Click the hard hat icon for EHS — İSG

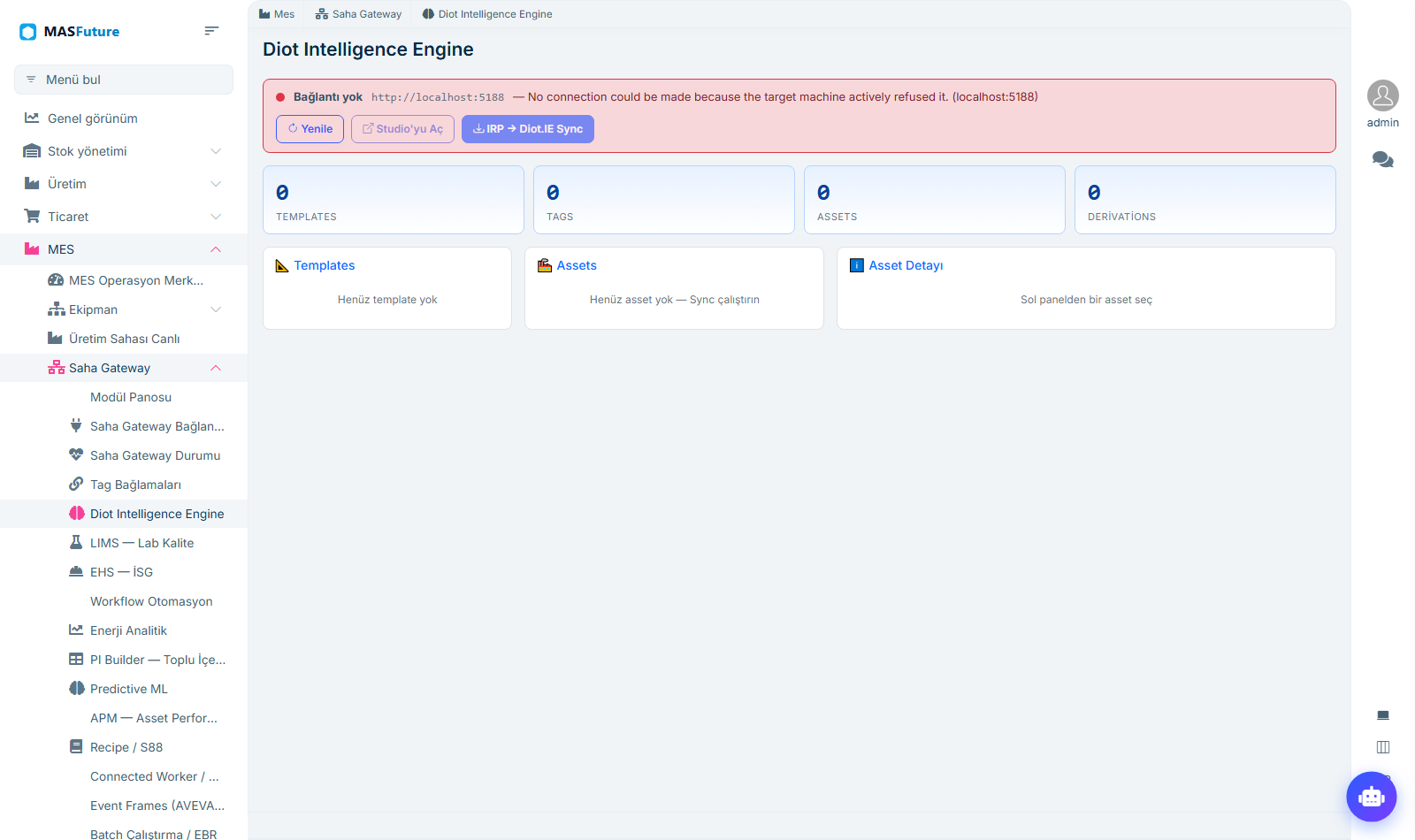pos(76,571)
